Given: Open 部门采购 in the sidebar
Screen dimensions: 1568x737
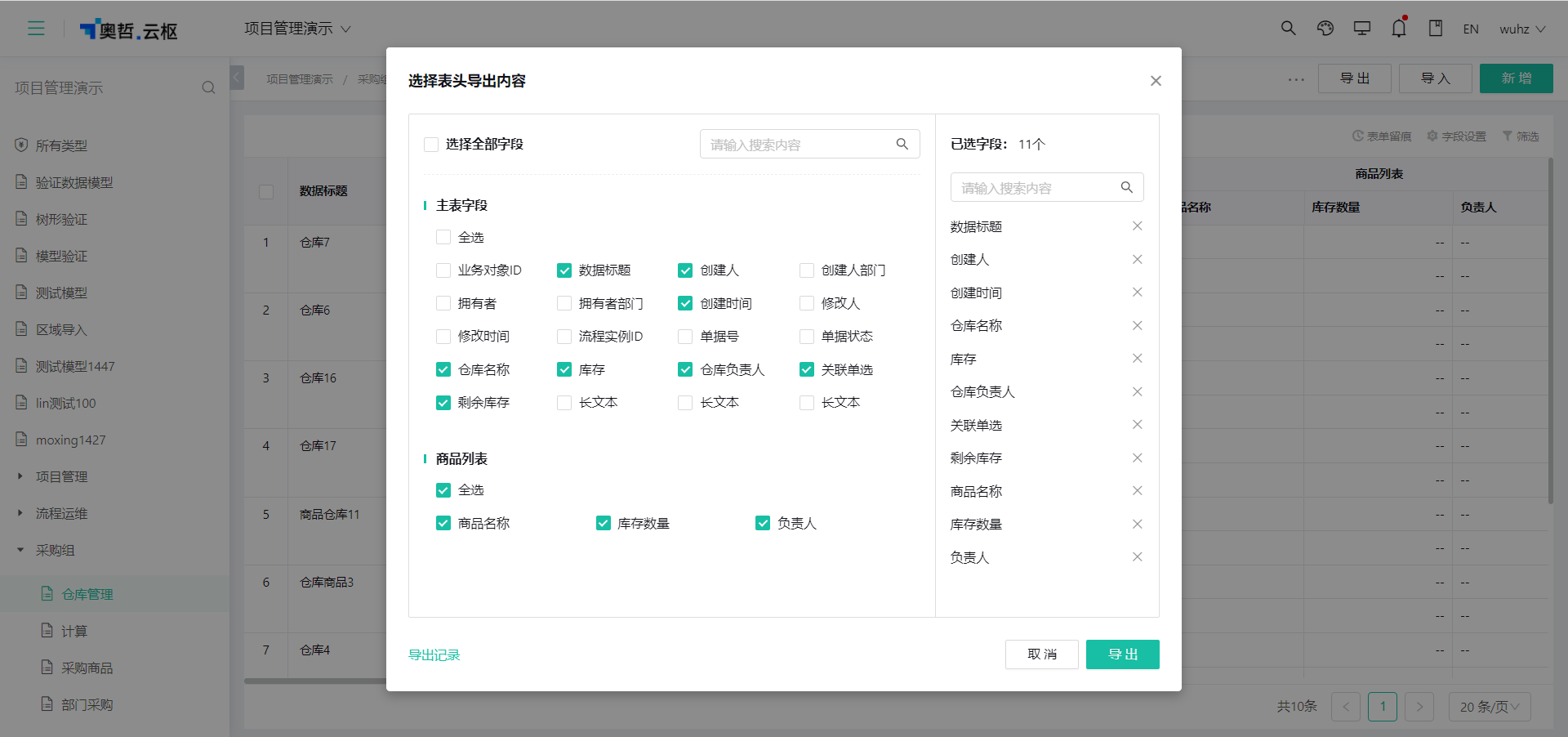Looking at the screenshot, I should [87, 704].
